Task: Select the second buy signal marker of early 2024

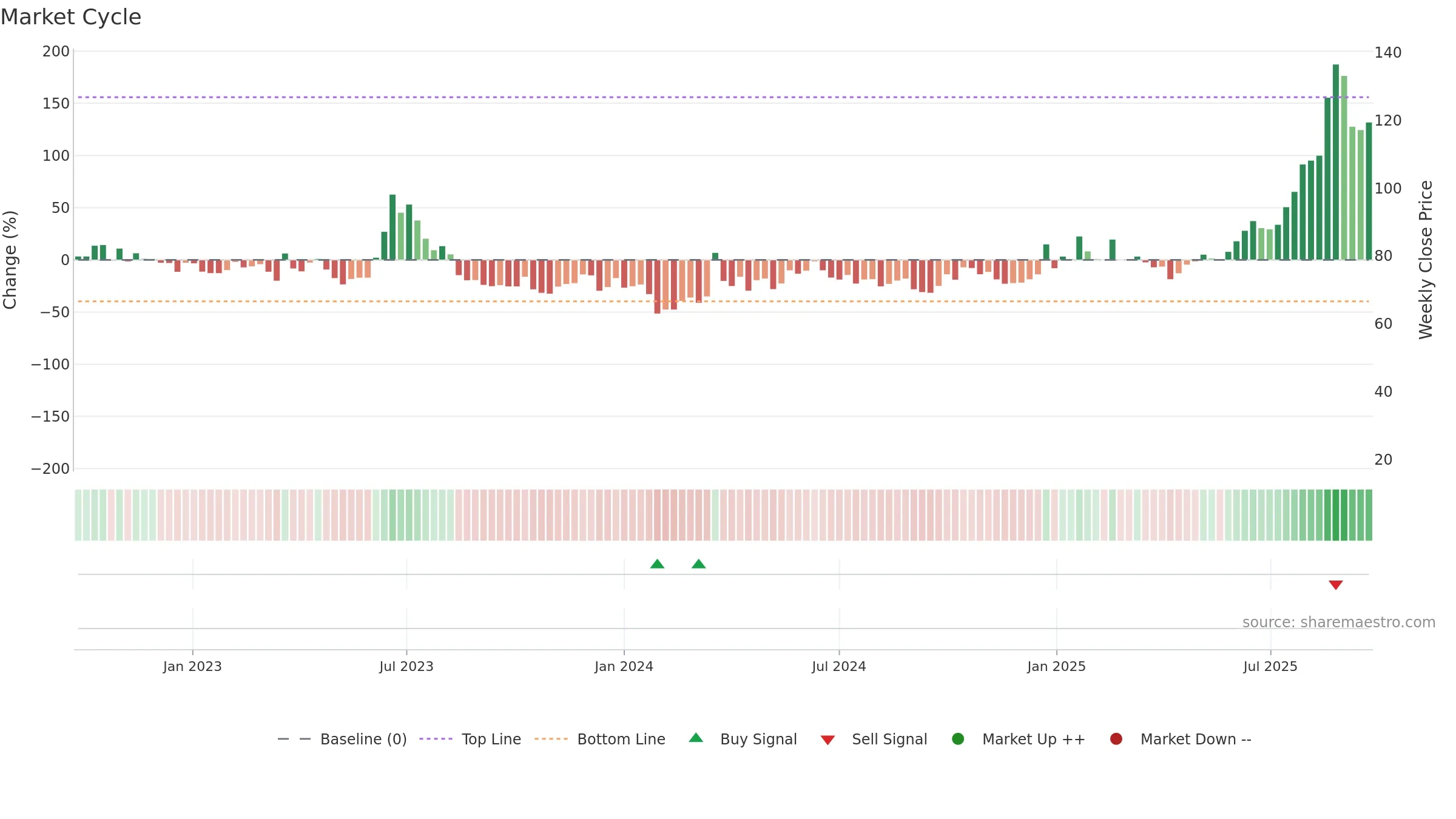Action: coord(698,564)
